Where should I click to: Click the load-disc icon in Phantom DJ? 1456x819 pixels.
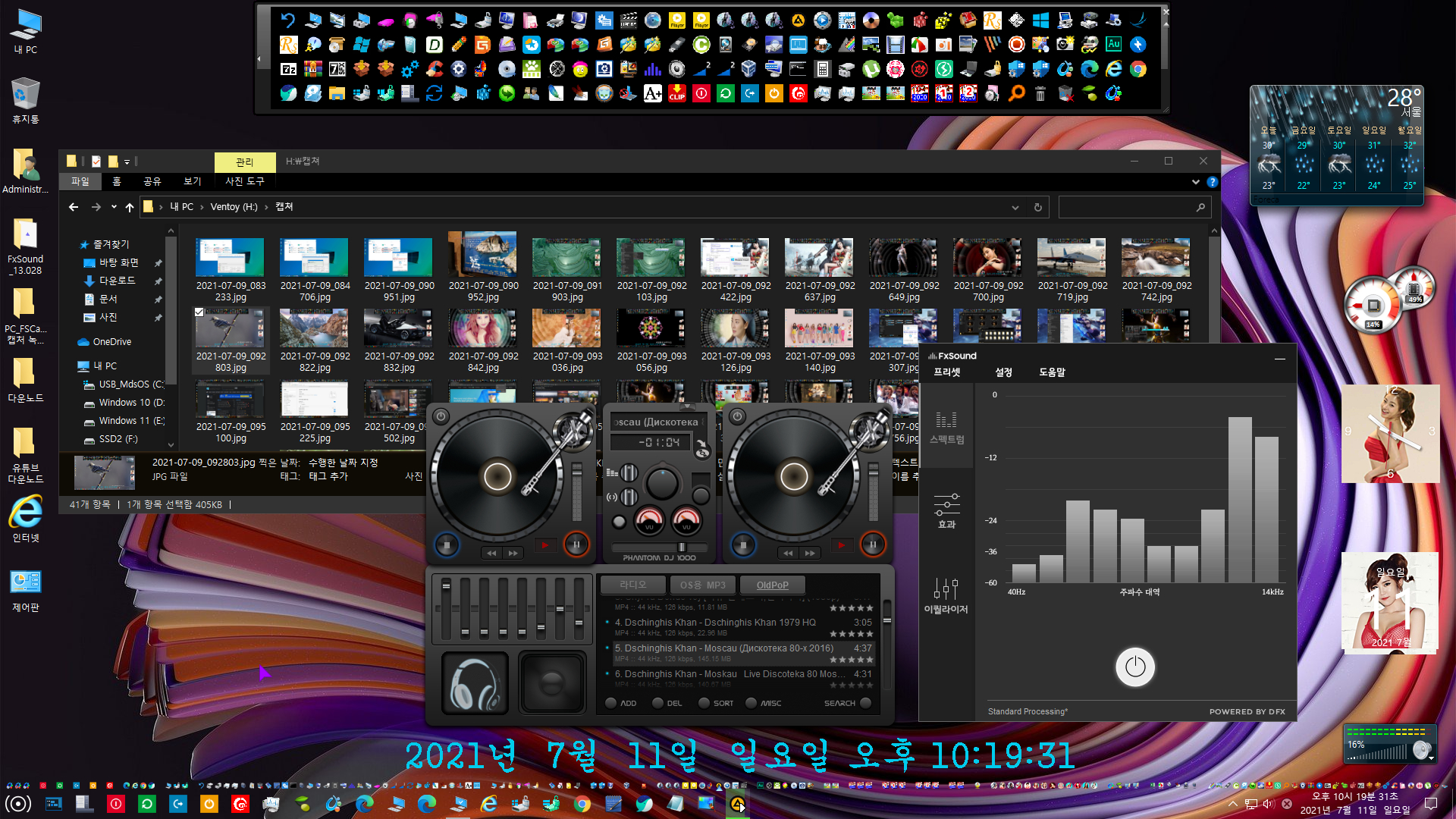pos(702,449)
